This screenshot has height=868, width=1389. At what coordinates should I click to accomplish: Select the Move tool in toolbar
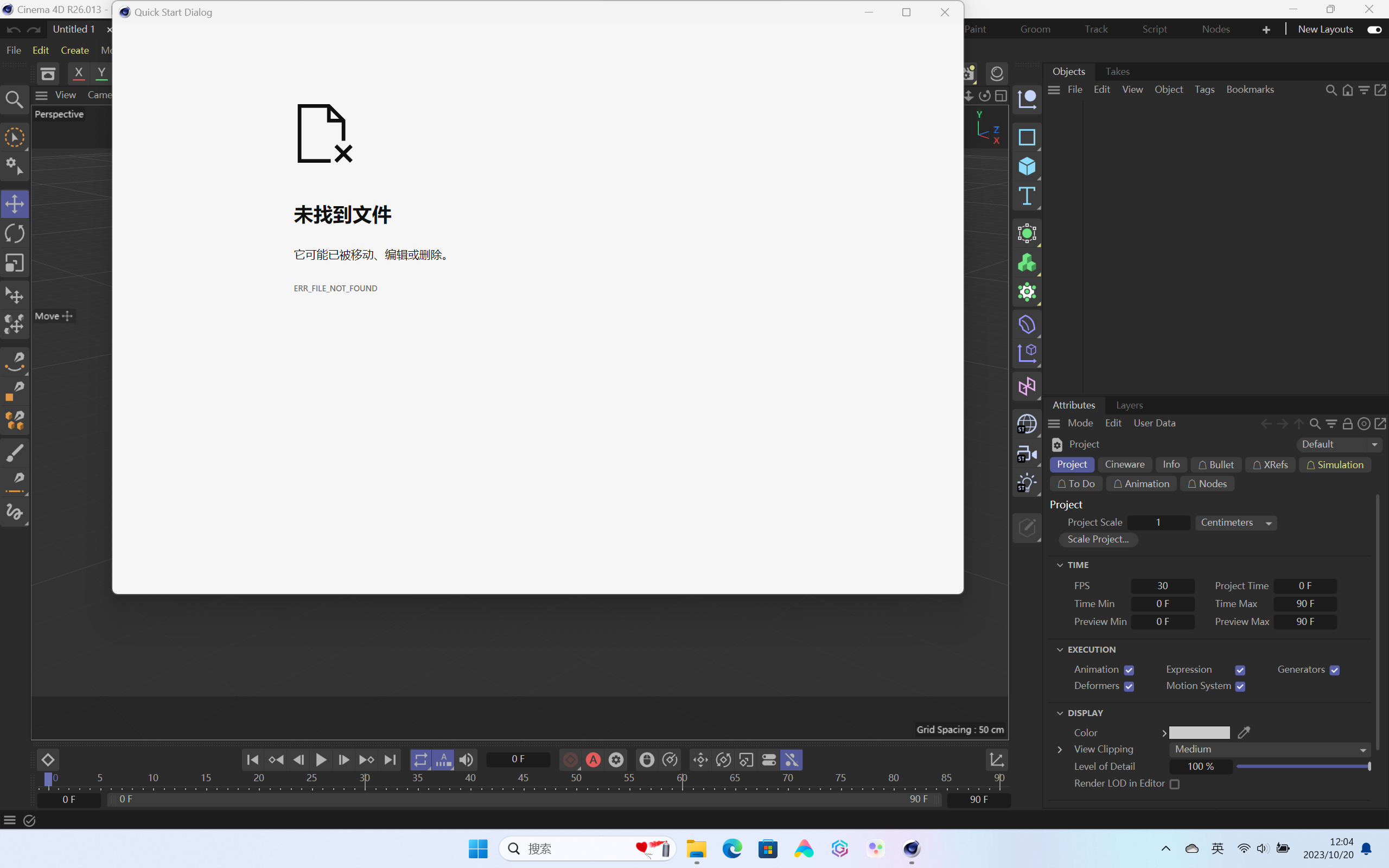[14, 203]
